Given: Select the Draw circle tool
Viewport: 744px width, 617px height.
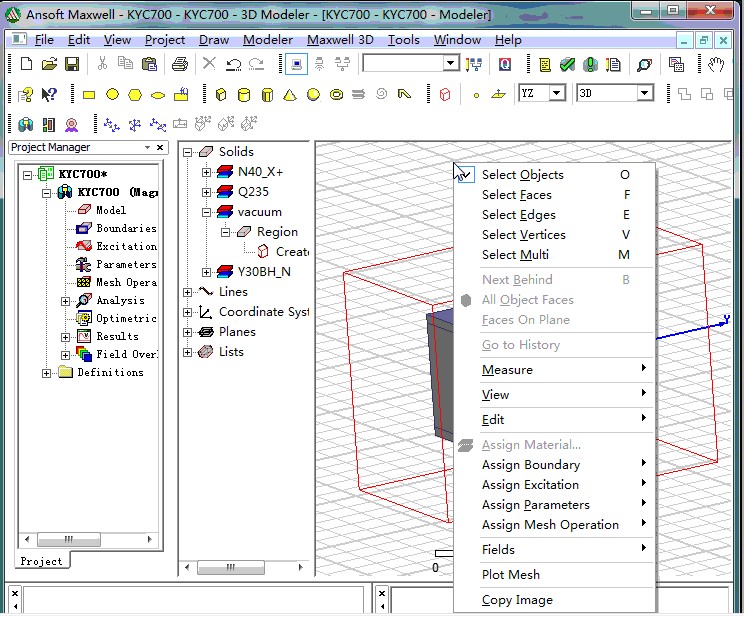Looking at the screenshot, I should pyautogui.click(x=112, y=94).
